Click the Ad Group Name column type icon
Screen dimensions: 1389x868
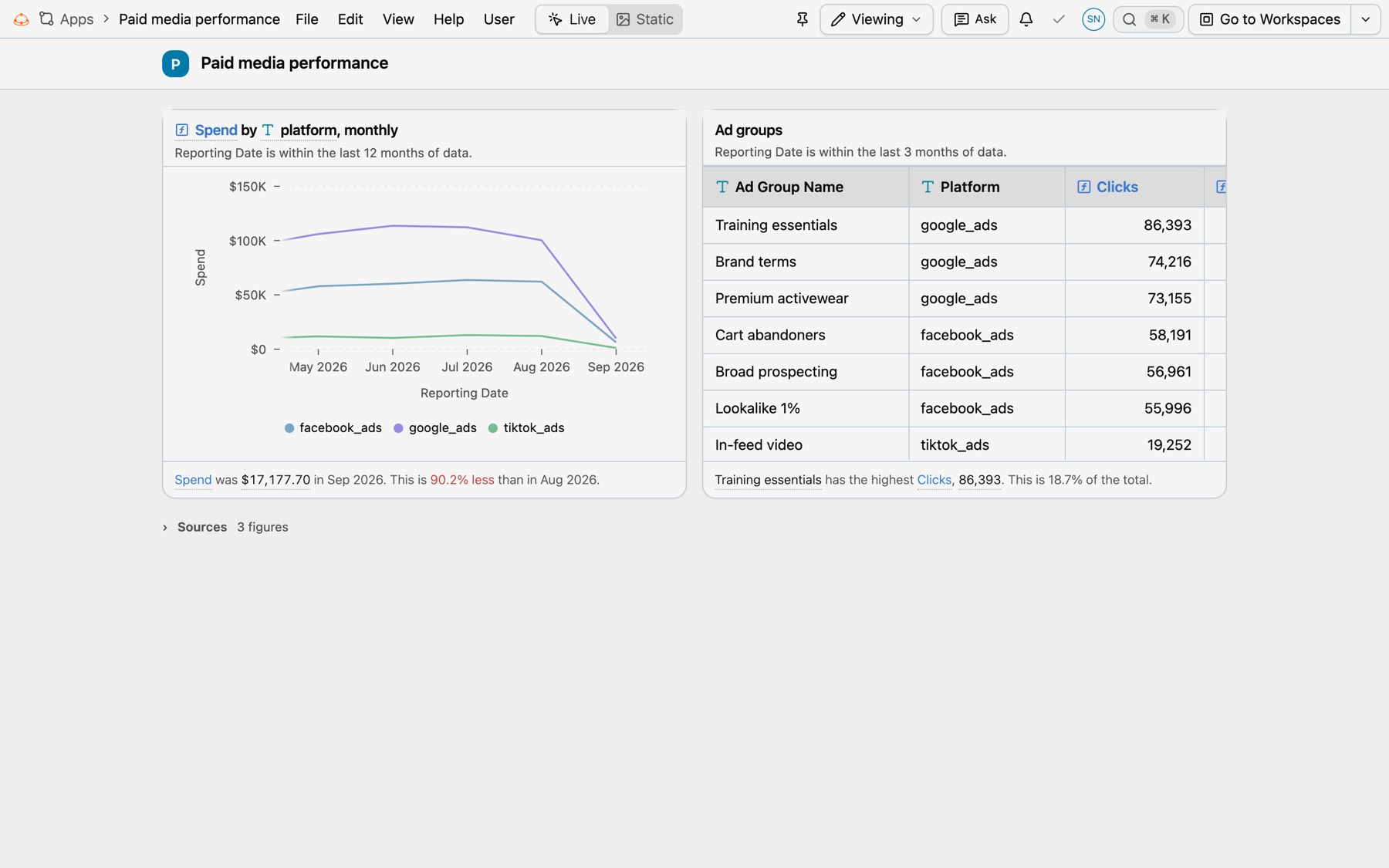coord(722,187)
